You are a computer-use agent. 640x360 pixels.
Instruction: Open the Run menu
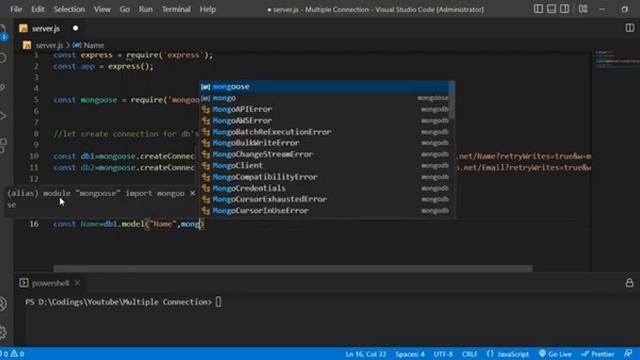(145, 9)
